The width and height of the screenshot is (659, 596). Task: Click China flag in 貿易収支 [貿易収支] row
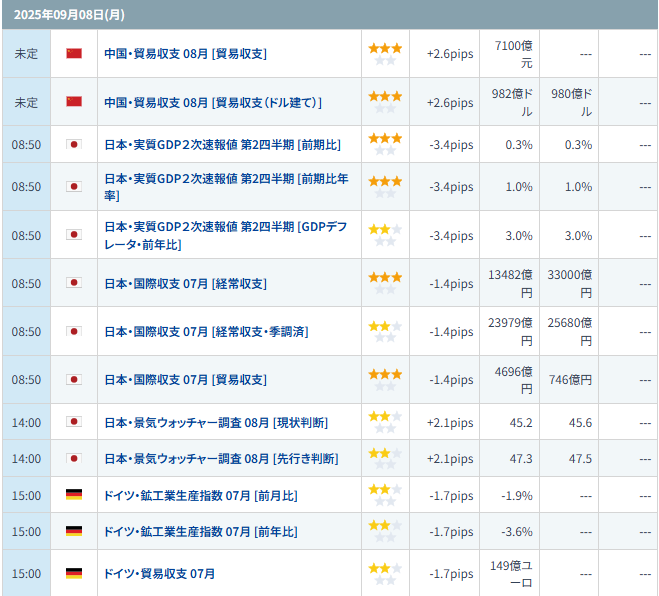[x=74, y=53]
